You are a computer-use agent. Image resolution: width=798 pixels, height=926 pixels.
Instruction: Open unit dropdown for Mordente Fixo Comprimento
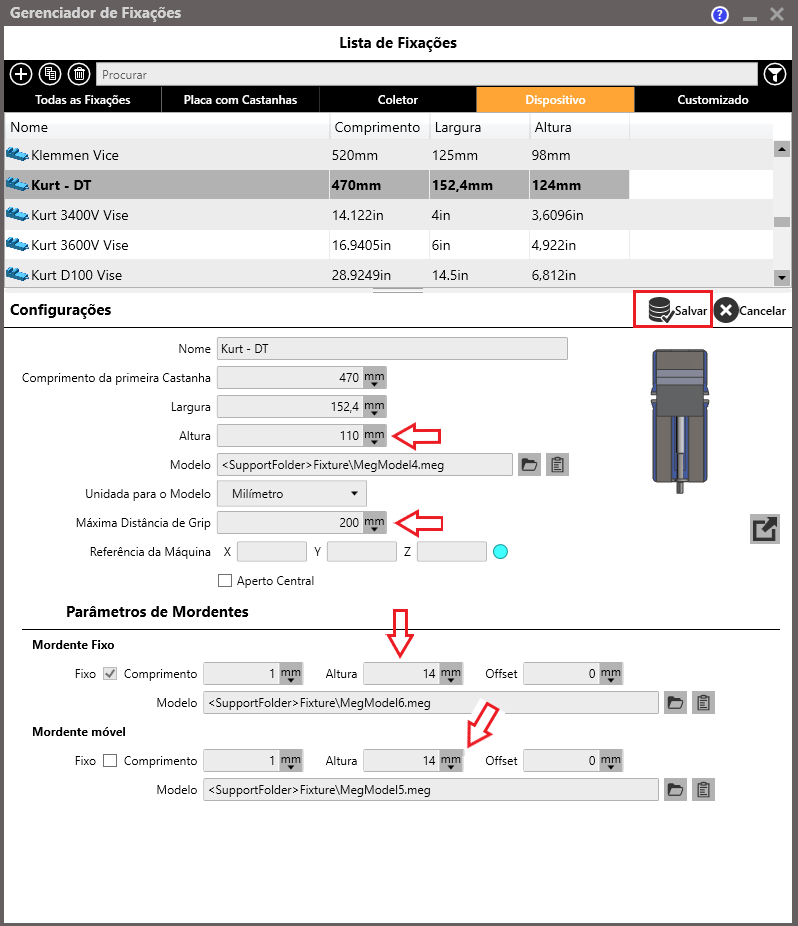[x=291, y=674]
